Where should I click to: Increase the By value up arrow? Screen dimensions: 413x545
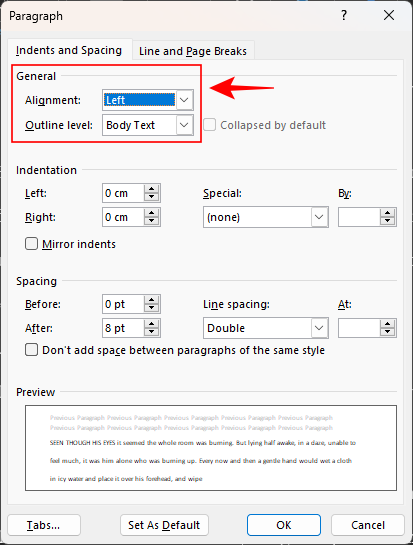point(387,213)
